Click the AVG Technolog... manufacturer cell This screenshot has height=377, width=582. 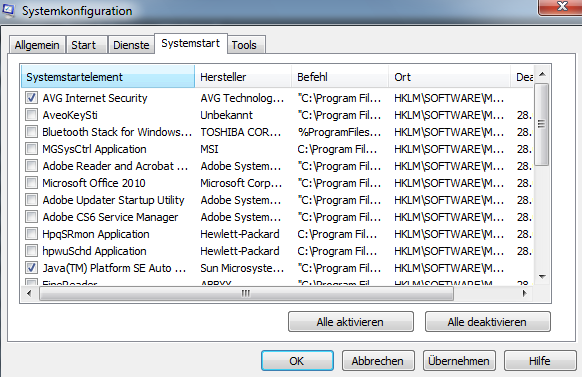coord(242,98)
